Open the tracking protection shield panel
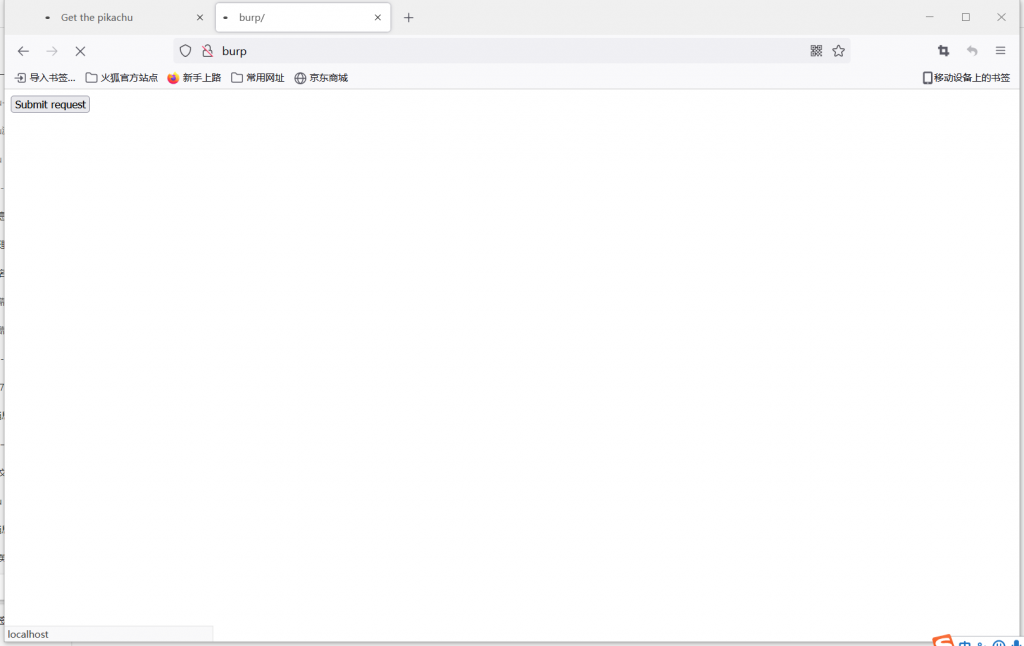1024x646 pixels. (x=185, y=51)
